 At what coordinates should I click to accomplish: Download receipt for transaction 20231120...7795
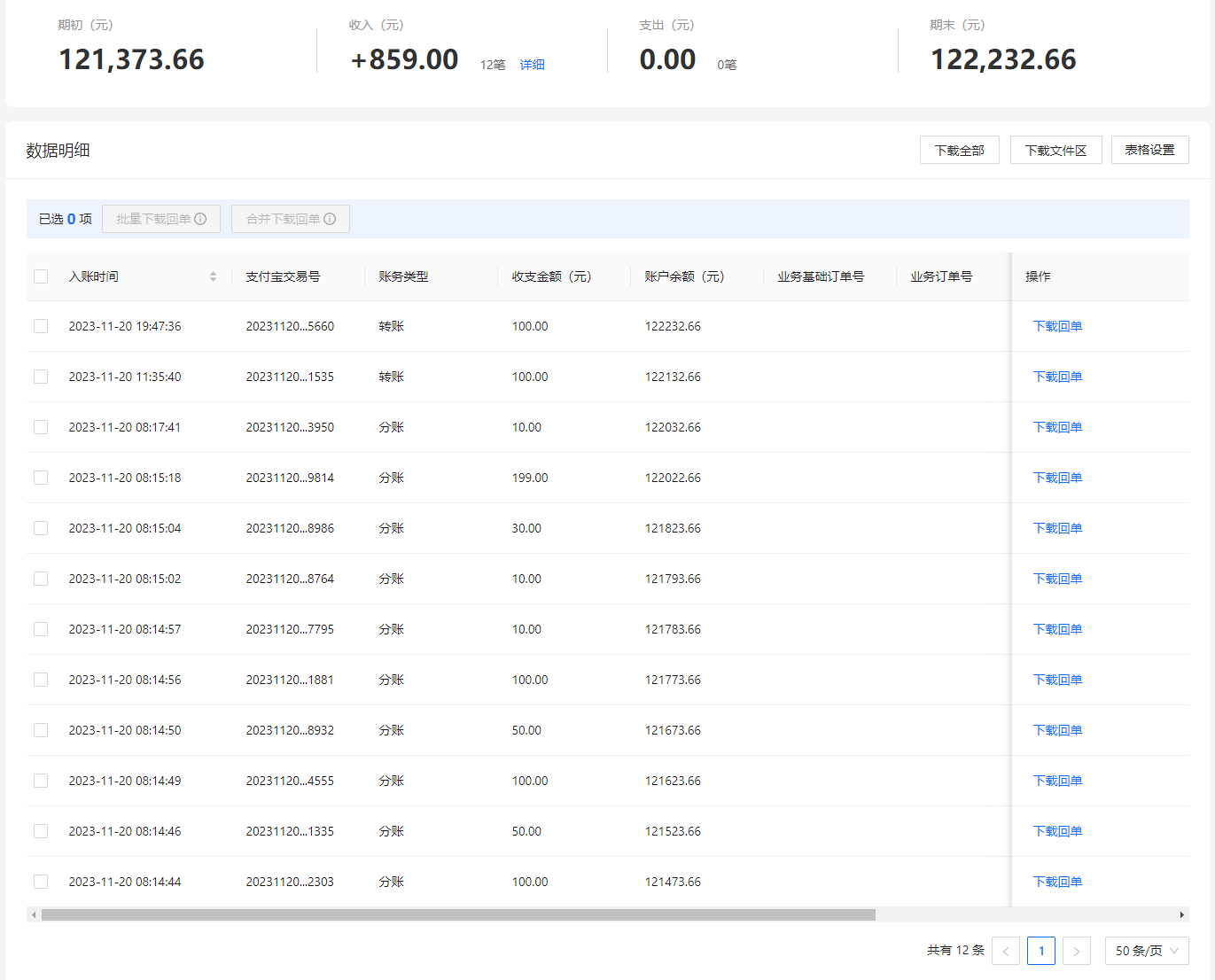point(1058,629)
